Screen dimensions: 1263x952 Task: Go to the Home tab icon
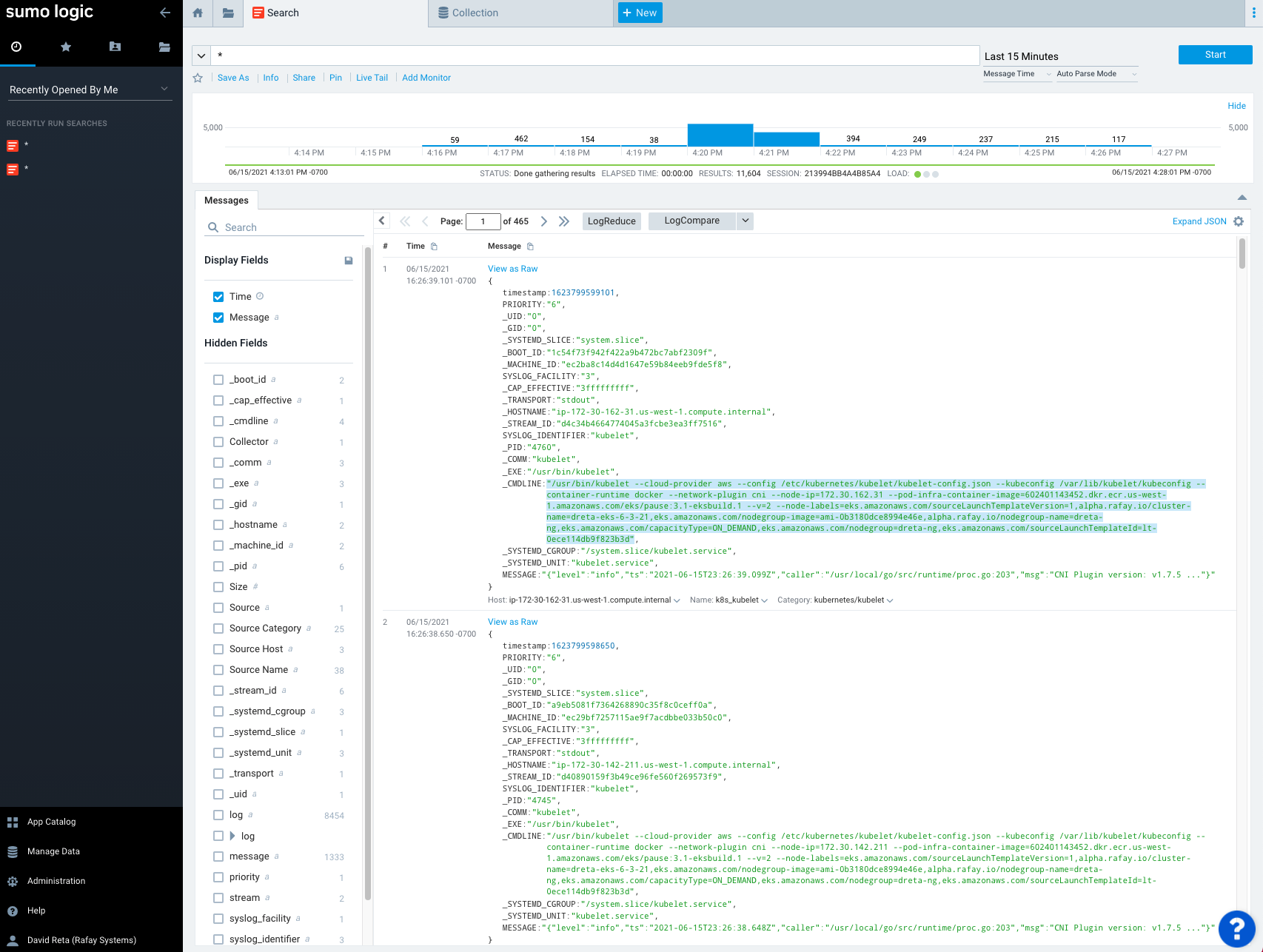(x=198, y=13)
